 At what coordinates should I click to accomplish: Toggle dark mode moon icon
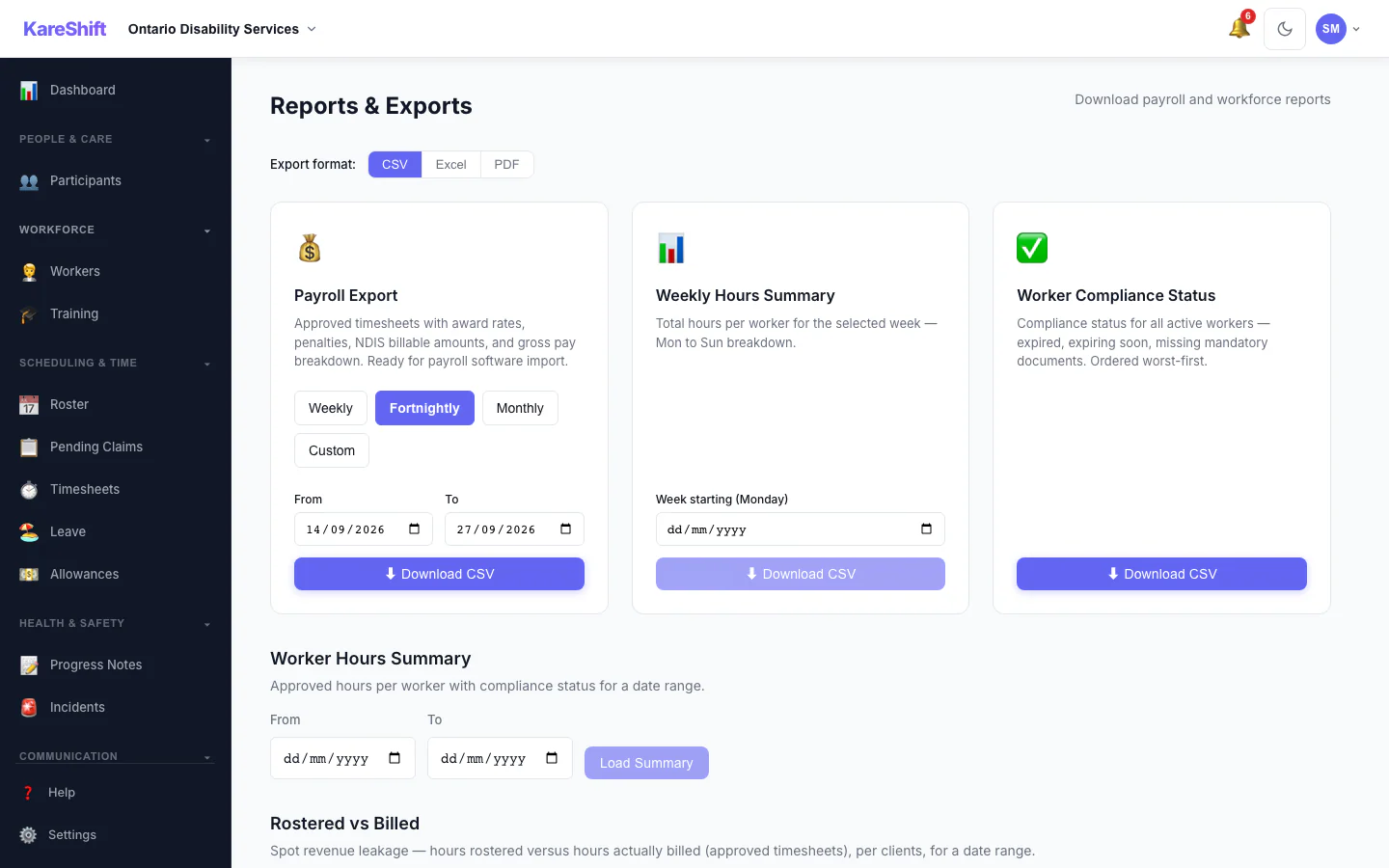click(1285, 29)
